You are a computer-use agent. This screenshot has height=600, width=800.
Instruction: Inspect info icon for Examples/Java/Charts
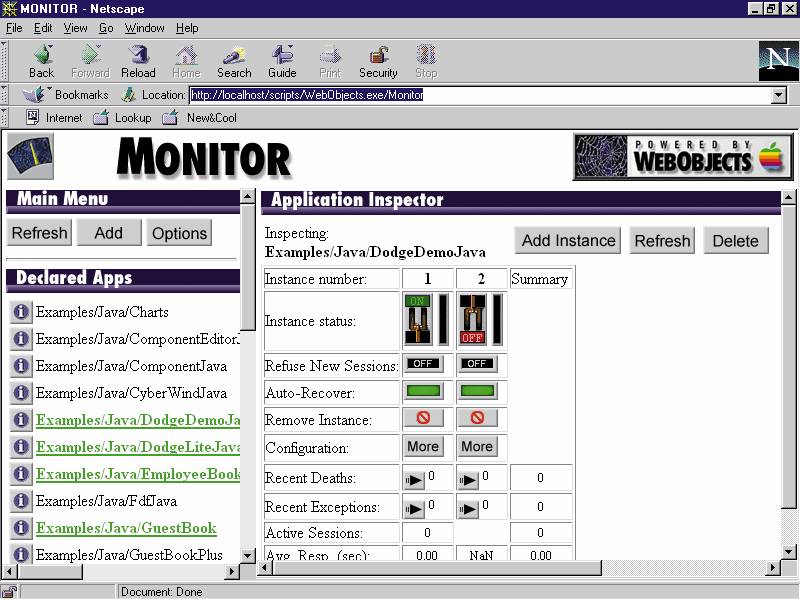click(20, 312)
